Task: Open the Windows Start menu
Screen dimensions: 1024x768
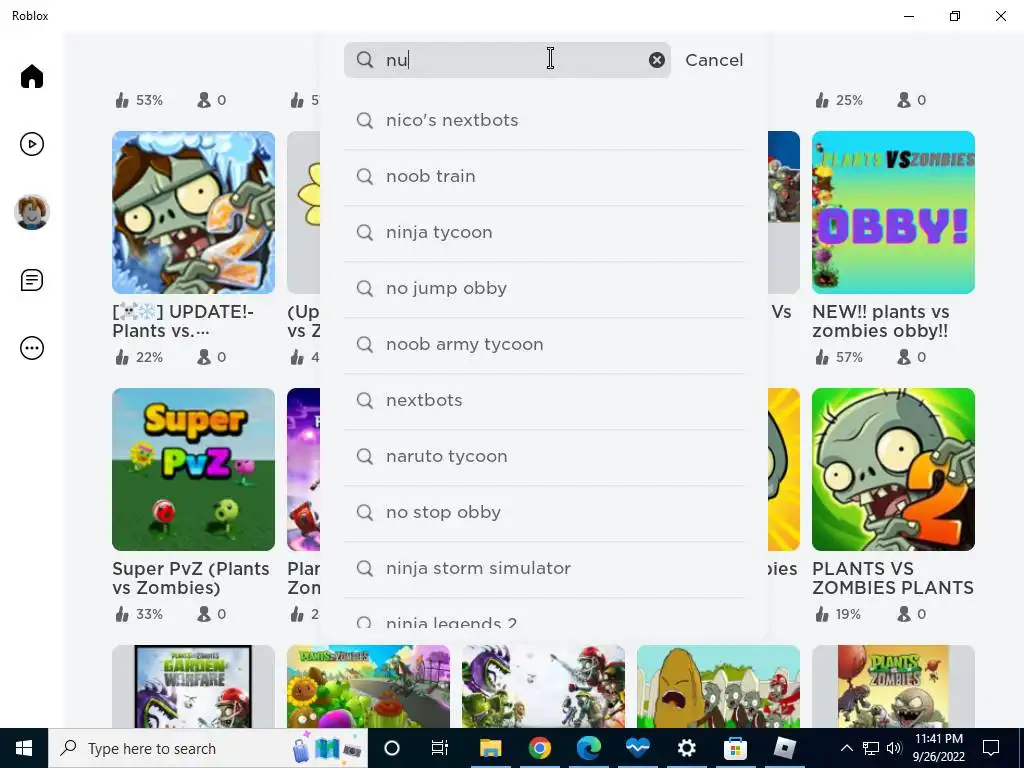Action: [x=24, y=748]
